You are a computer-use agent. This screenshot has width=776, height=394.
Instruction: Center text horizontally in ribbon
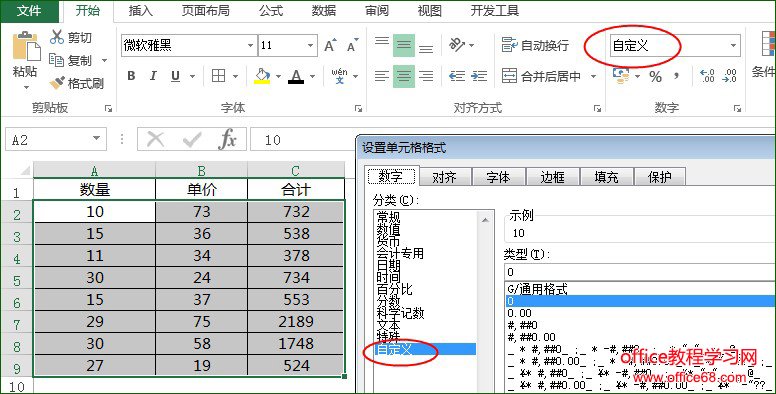pyautogui.click(x=404, y=76)
